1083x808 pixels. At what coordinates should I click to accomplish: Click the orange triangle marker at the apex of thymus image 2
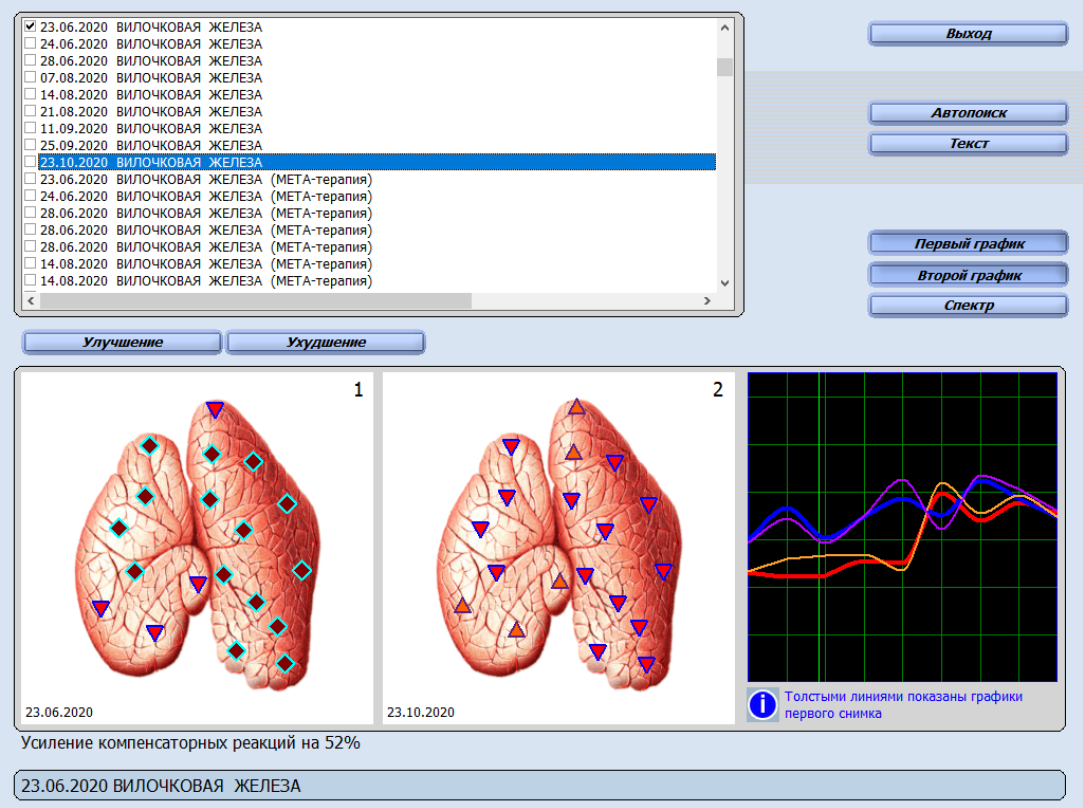point(577,407)
